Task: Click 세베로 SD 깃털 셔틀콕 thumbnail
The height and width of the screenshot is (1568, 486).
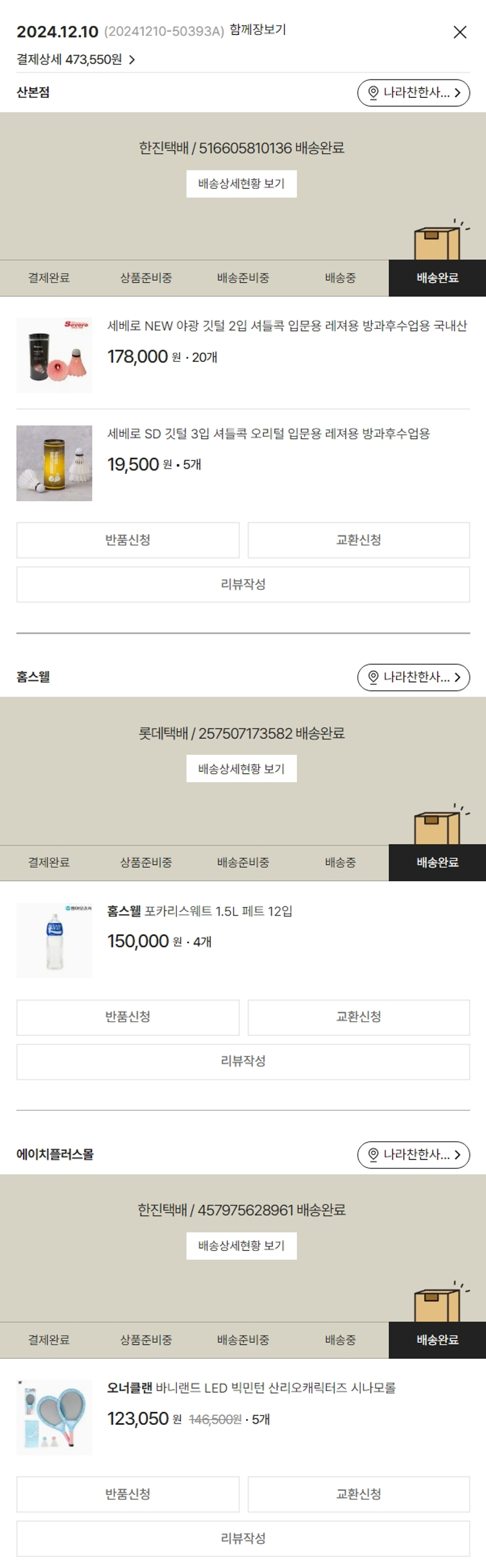Action: click(54, 463)
